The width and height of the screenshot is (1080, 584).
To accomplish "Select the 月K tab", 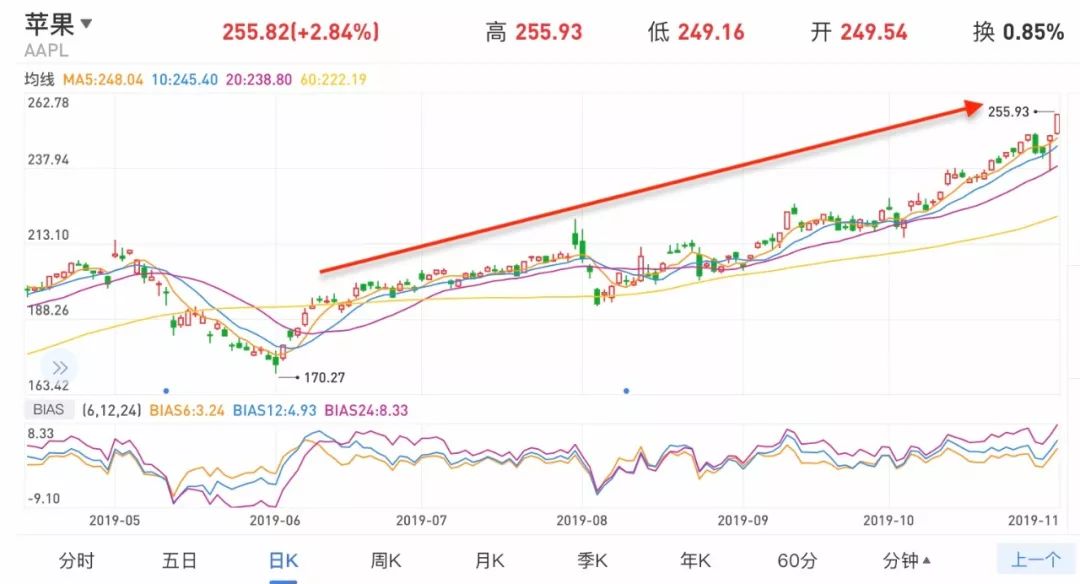I will [489, 561].
